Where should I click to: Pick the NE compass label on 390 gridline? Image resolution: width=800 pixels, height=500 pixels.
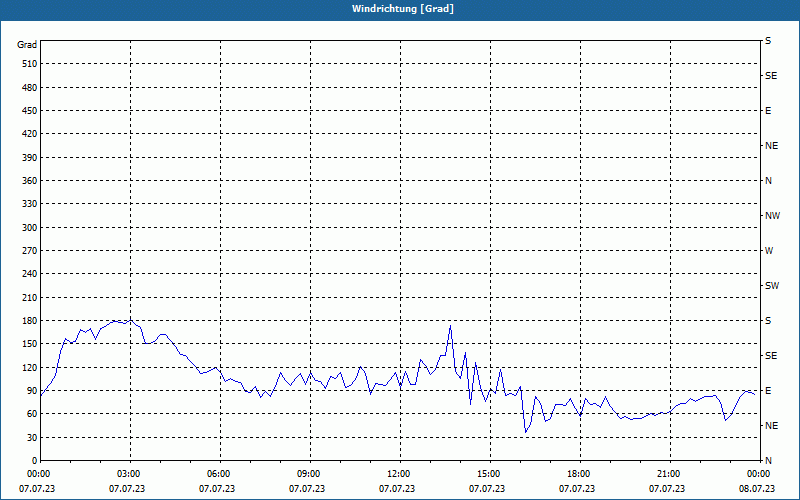pyautogui.click(x=772, y=146)
